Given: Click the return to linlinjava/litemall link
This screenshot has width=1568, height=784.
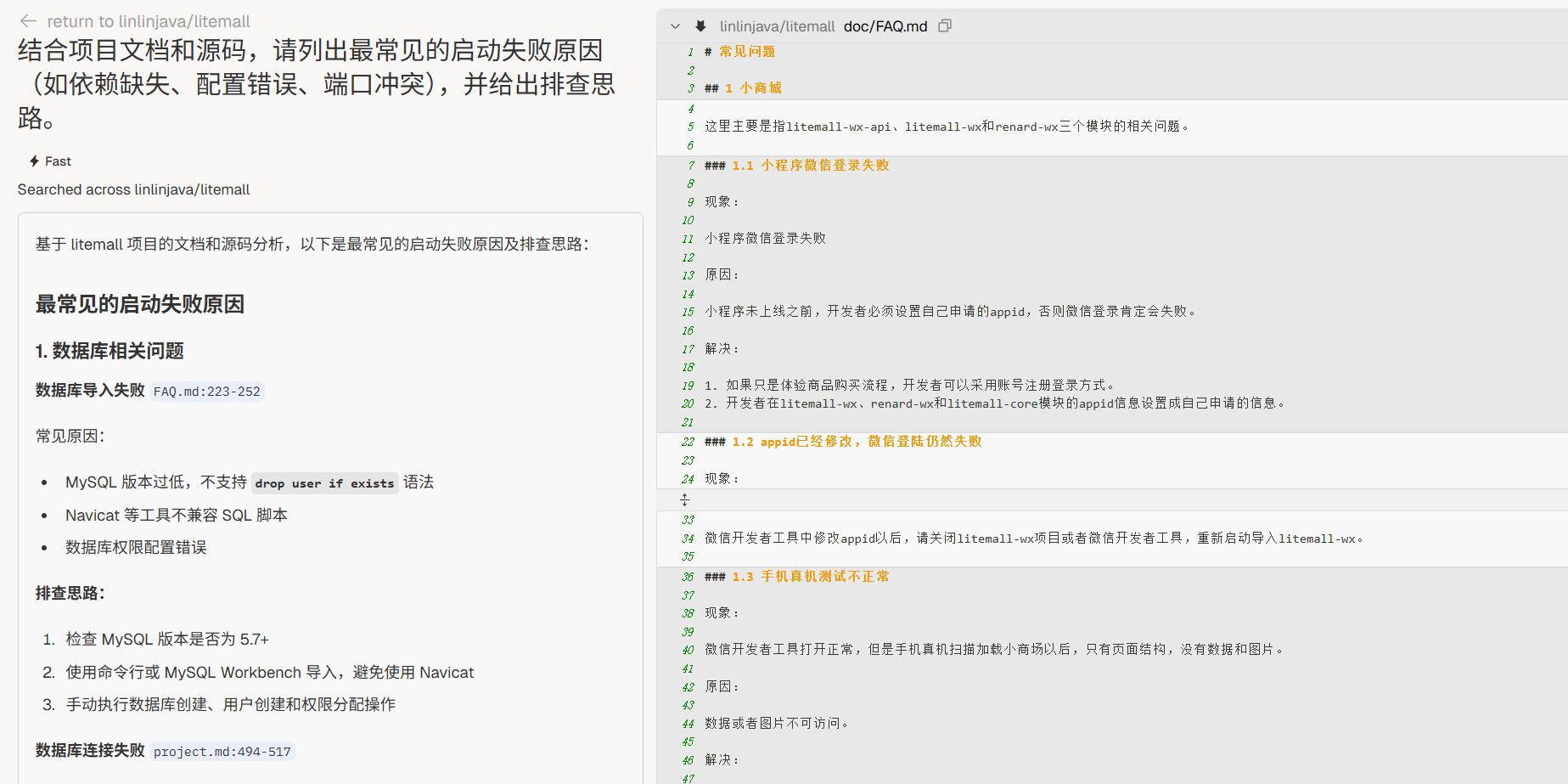Looking at the screenshot, I should pyautogui.click(x=148, y=21).
